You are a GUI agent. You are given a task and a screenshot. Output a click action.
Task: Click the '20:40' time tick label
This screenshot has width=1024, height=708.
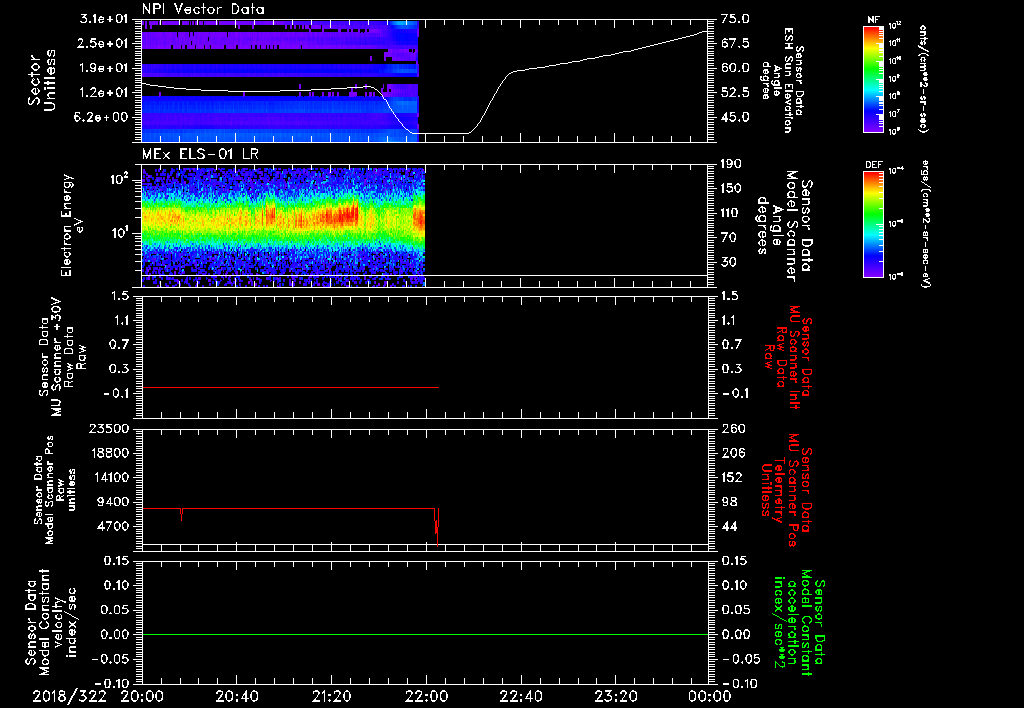(x=237, y=696)
